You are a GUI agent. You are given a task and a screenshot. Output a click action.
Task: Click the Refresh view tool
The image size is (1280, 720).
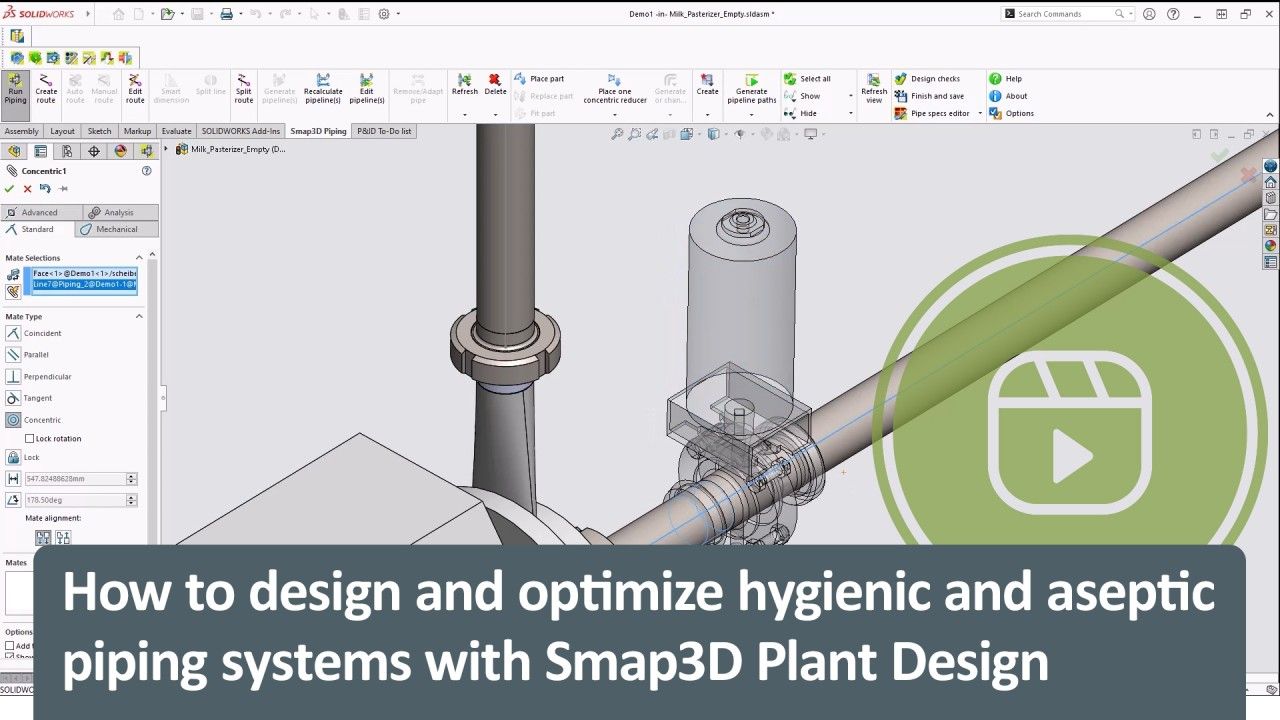(874, 94)
